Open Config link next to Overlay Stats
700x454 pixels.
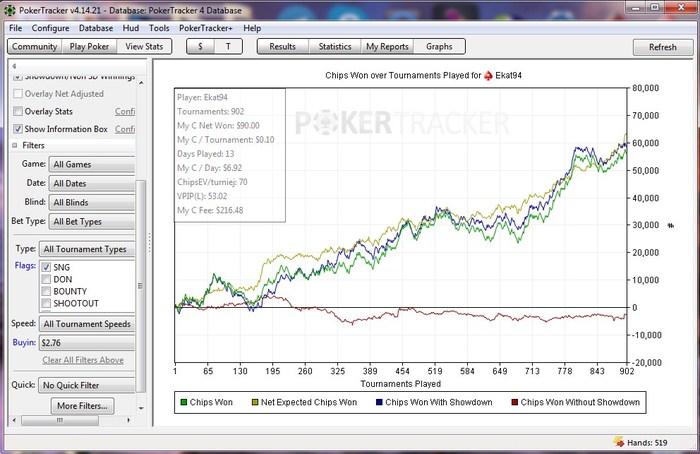[x=125, y=111]
